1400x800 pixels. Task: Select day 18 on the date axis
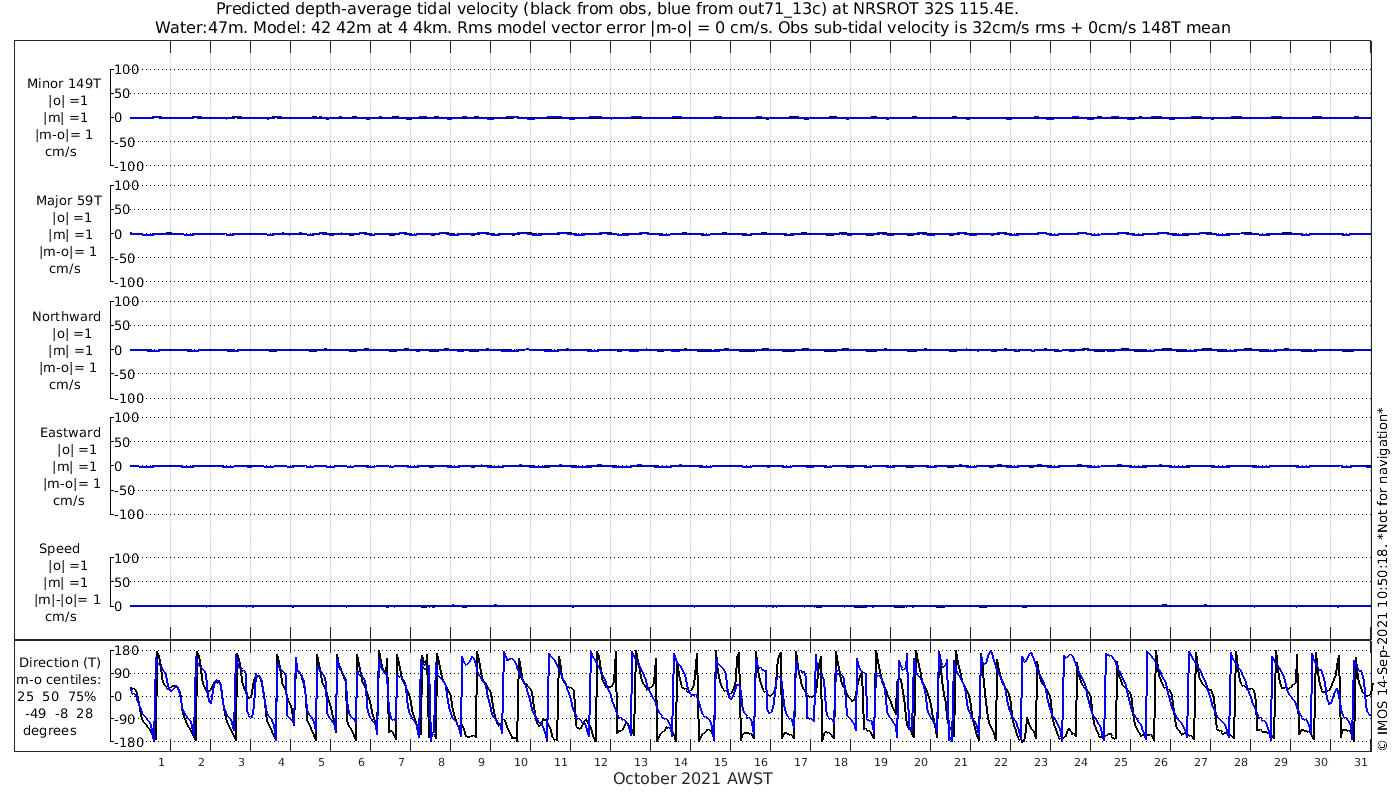(841, 762)
